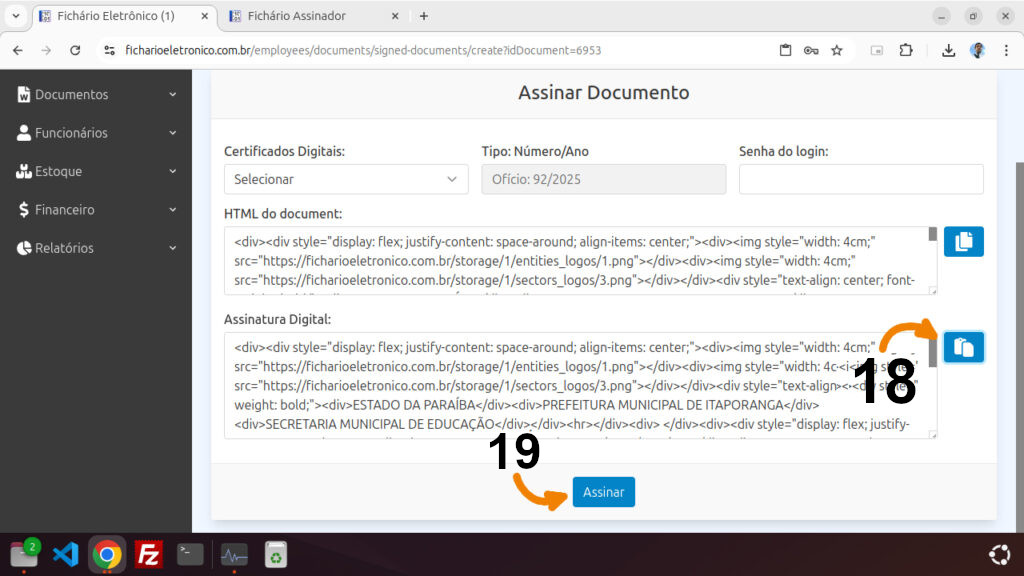Open the Ubuntu show applications icon
Screen dimensions: 1024x576
[999, 555]
